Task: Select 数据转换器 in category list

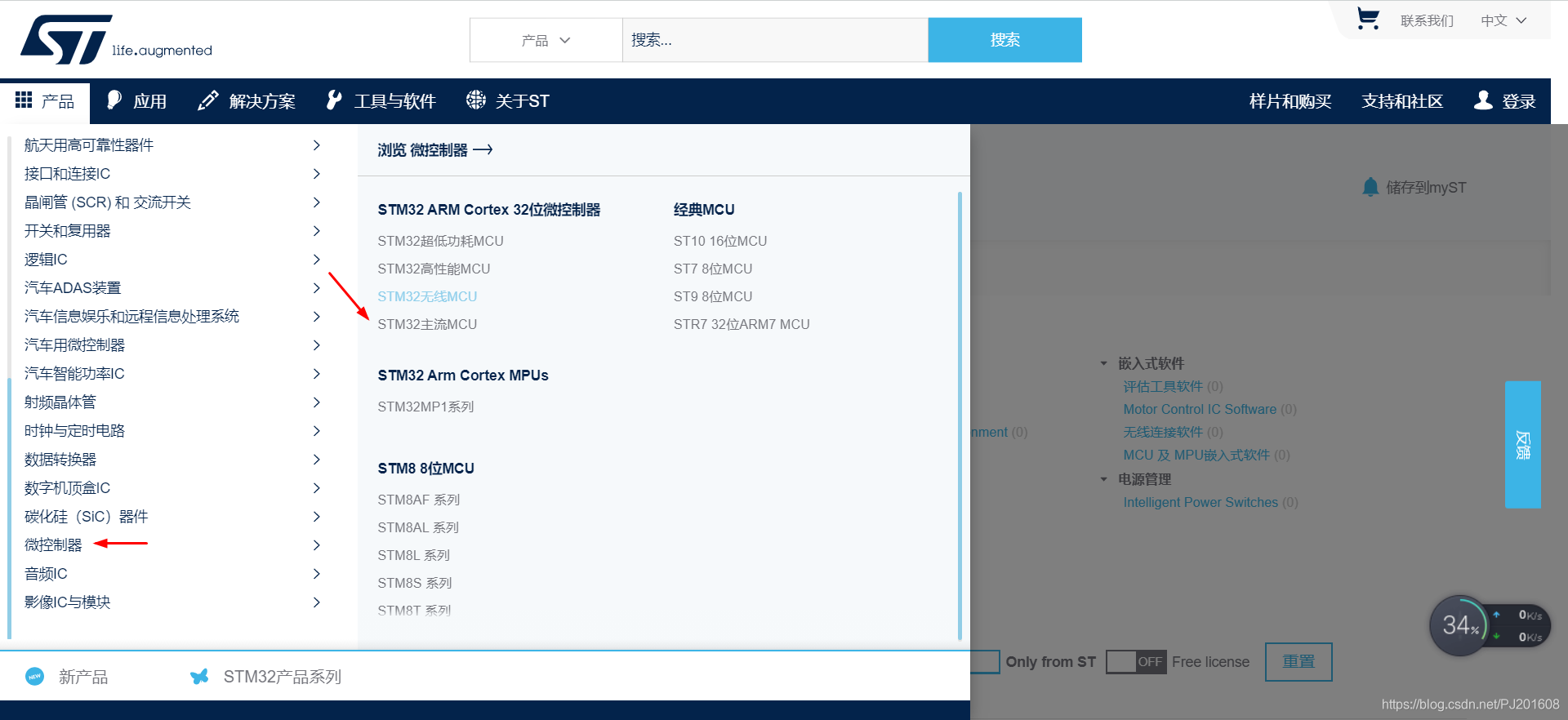Action: coord(60,459)
